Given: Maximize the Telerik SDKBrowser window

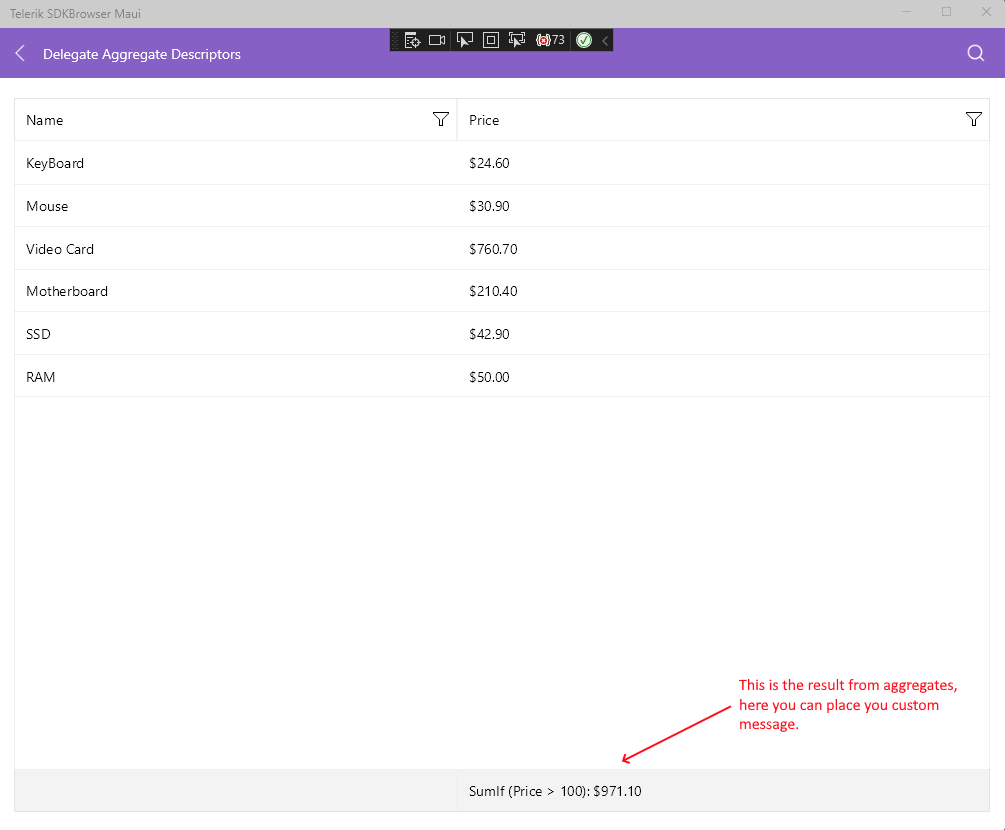Looking at the screenshot, I should [946, 13].
